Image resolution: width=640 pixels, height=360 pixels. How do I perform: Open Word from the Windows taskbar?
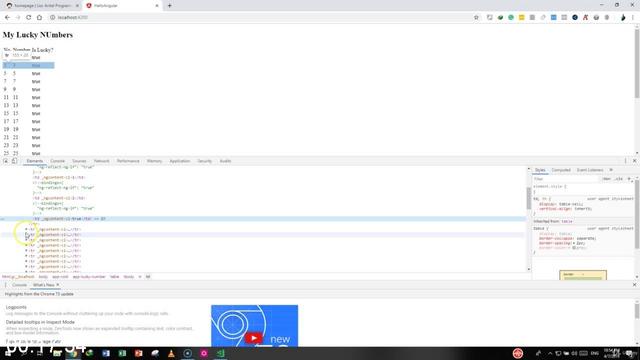click(x=106, y=353)
